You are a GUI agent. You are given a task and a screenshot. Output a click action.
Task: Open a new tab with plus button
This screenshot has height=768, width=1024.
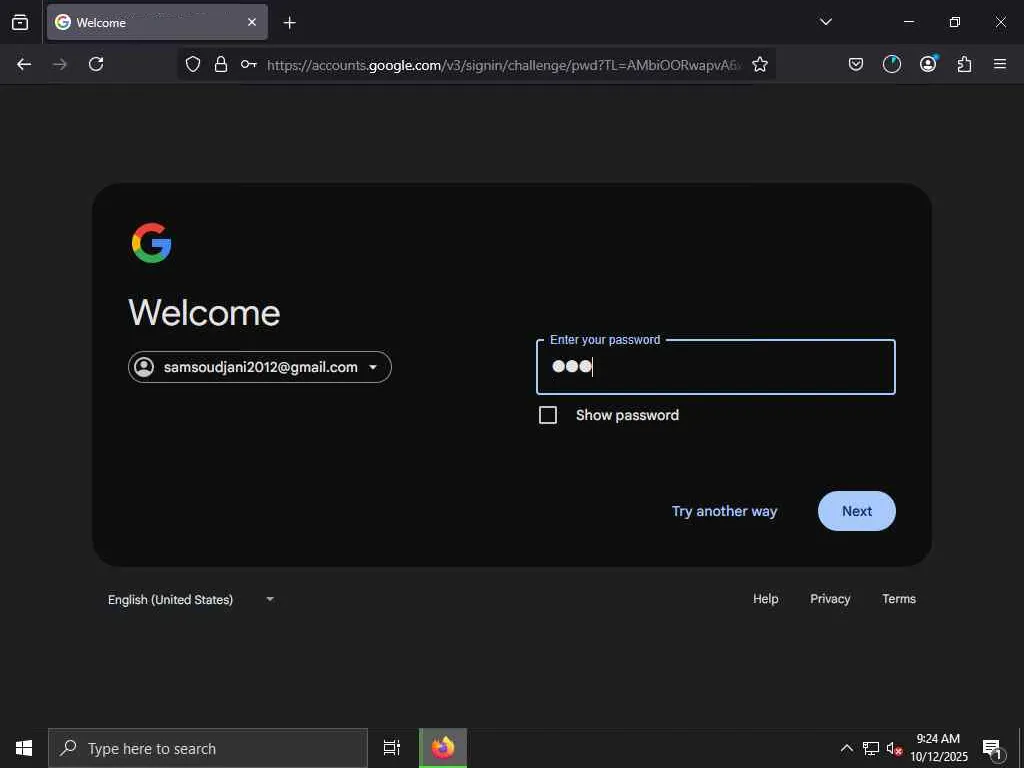289,23
